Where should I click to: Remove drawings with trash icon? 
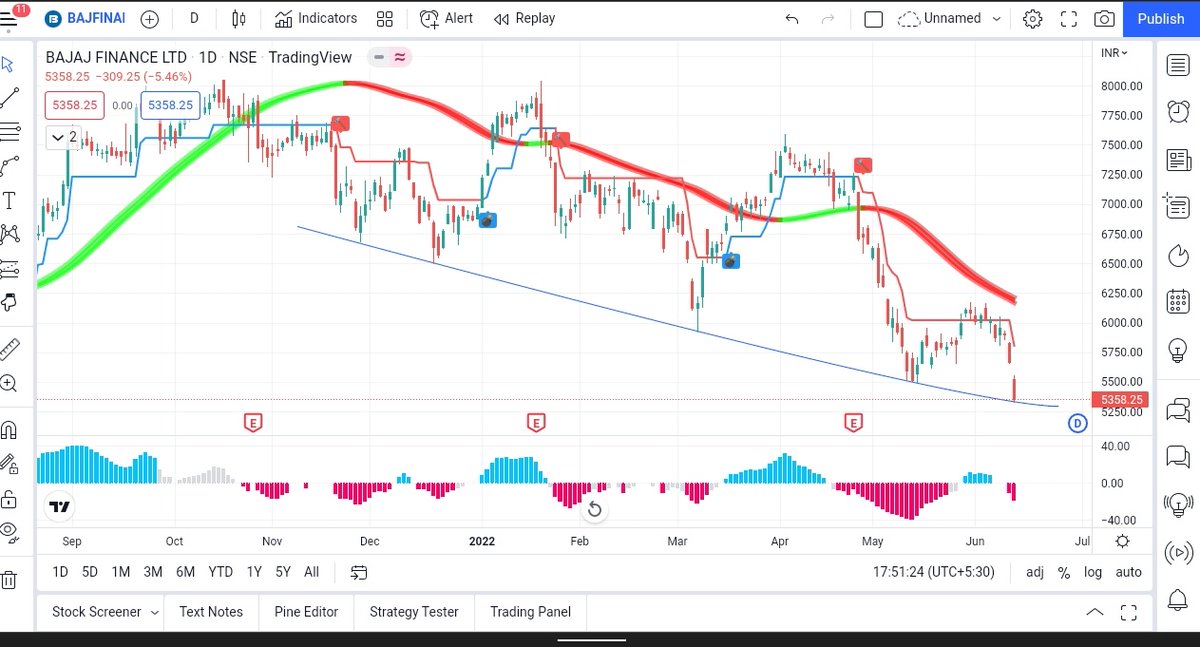(x=9, y=579)
